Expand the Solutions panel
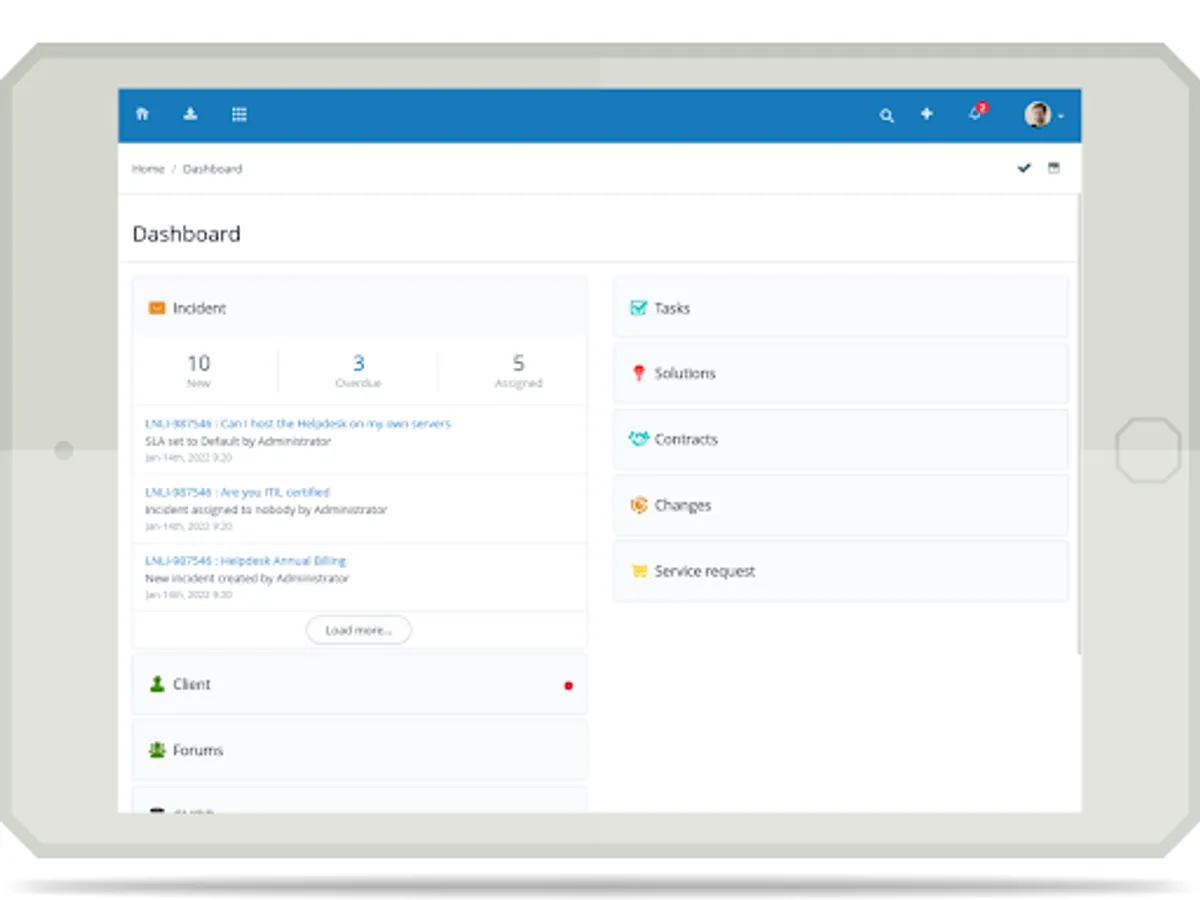Image resolution: width=1200 pixels, height=900 pixels. (x=840, y=373)
